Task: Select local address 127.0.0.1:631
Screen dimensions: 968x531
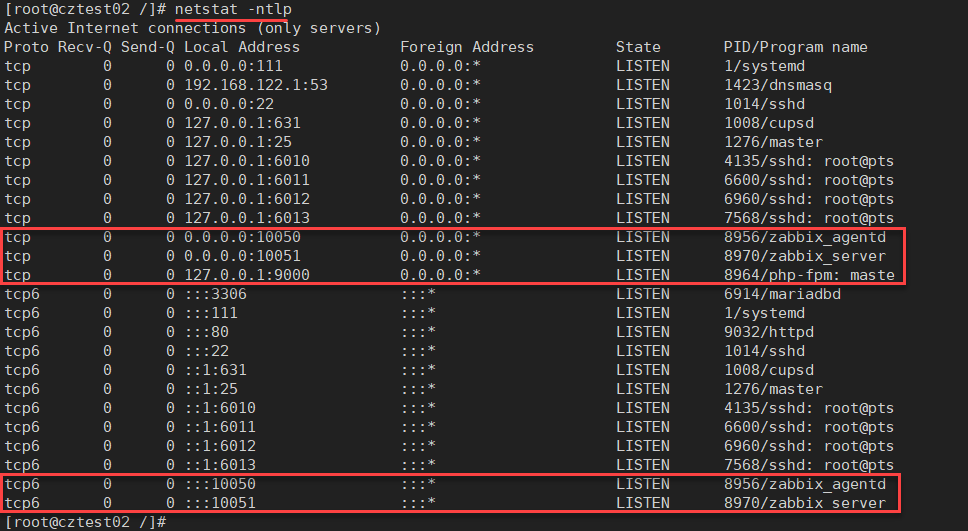Action: click(x=243, y=123)
